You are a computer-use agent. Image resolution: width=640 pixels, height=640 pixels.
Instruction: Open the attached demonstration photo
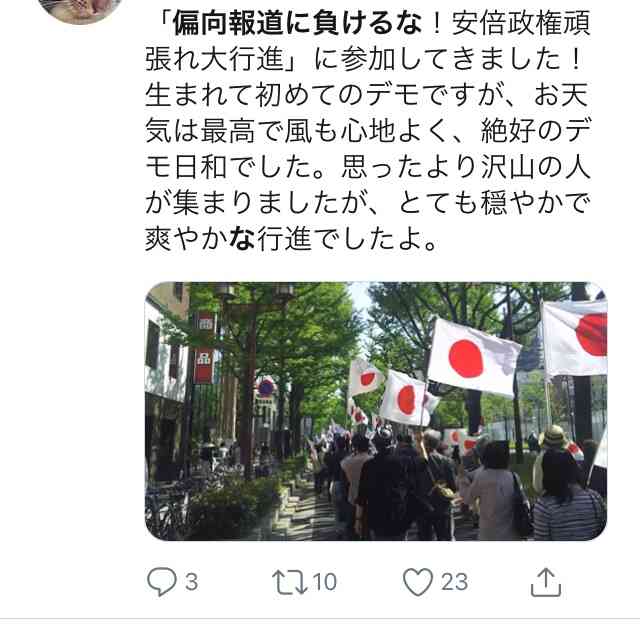(376, 411)
